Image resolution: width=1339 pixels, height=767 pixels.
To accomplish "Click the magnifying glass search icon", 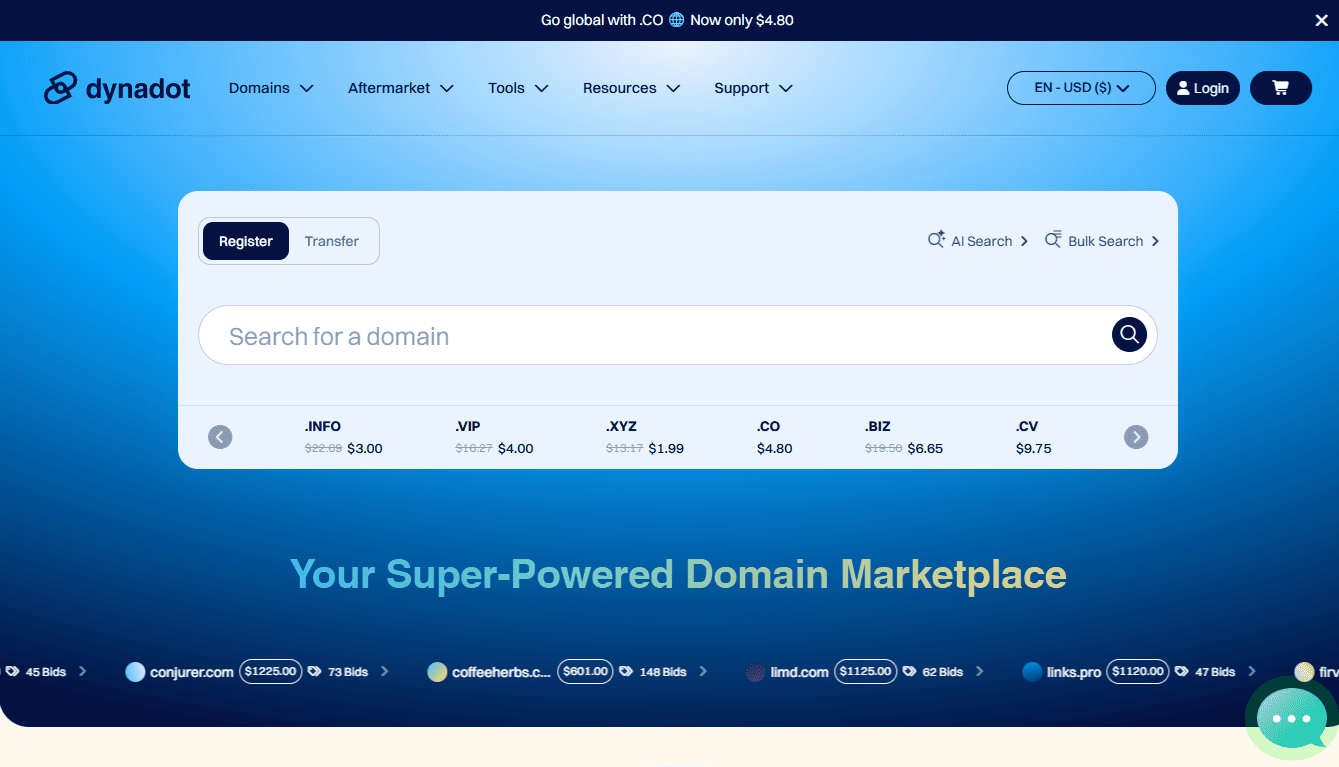I will pos(1128,334).
